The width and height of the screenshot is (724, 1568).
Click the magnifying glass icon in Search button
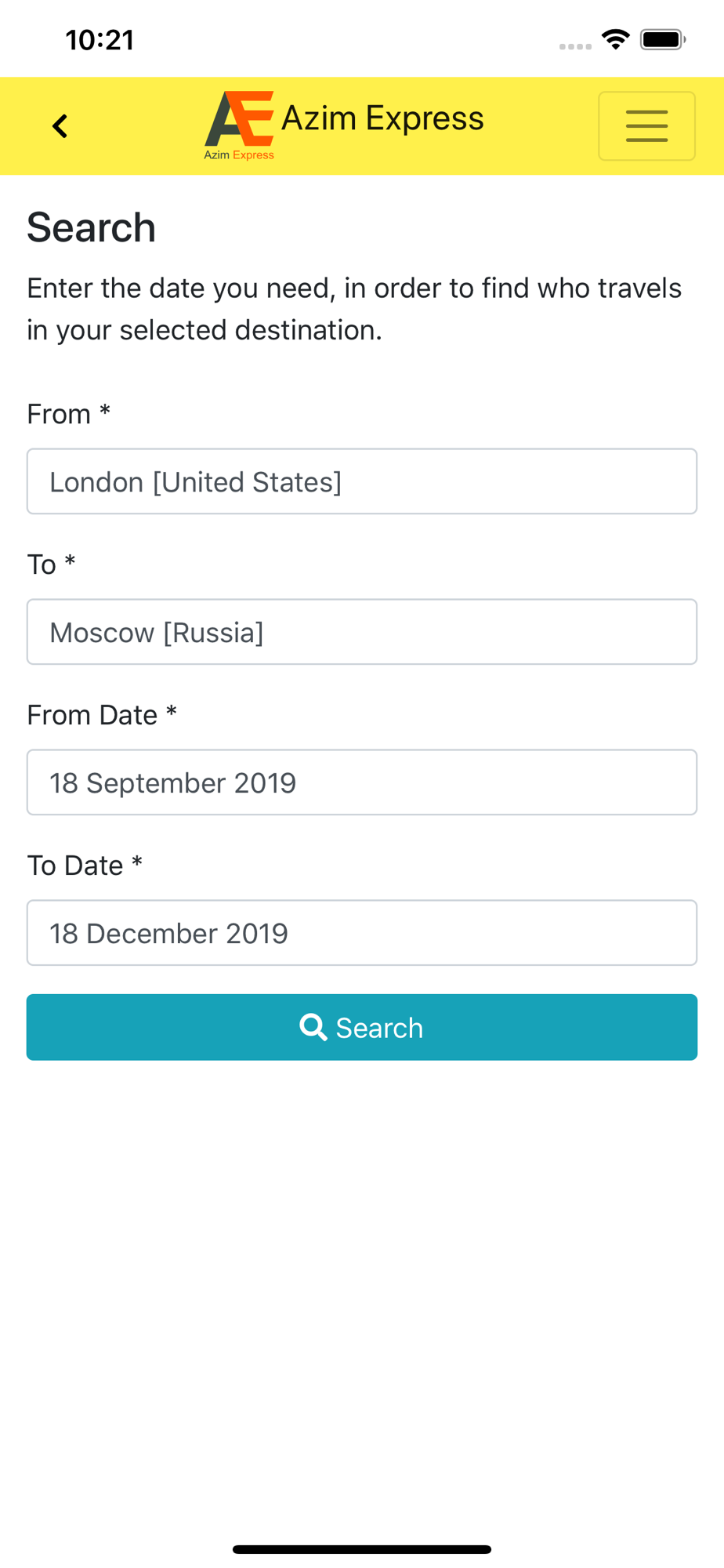(313, 1027)
